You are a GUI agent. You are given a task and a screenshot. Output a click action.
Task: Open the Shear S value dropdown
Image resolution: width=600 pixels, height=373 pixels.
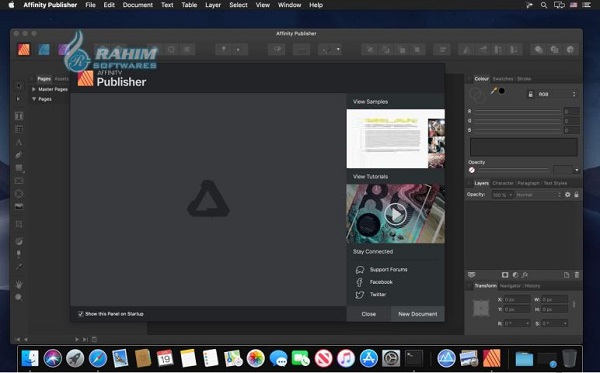click(x=565, y=324)
